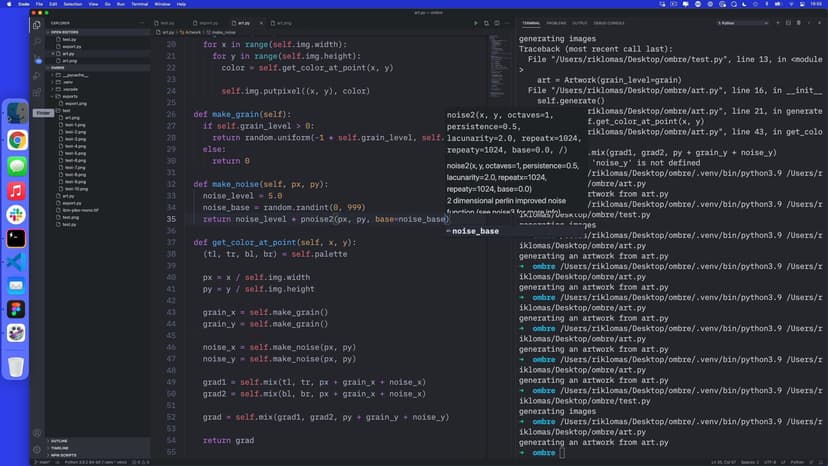
Task: Switch to the PROBLEMS panel tab
Action: (556, 22)
